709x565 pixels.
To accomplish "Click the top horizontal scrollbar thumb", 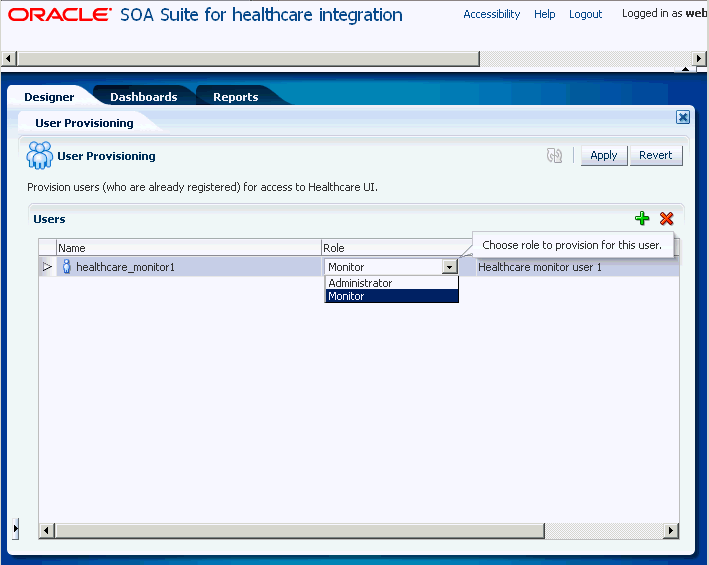I will coord(248,58).
